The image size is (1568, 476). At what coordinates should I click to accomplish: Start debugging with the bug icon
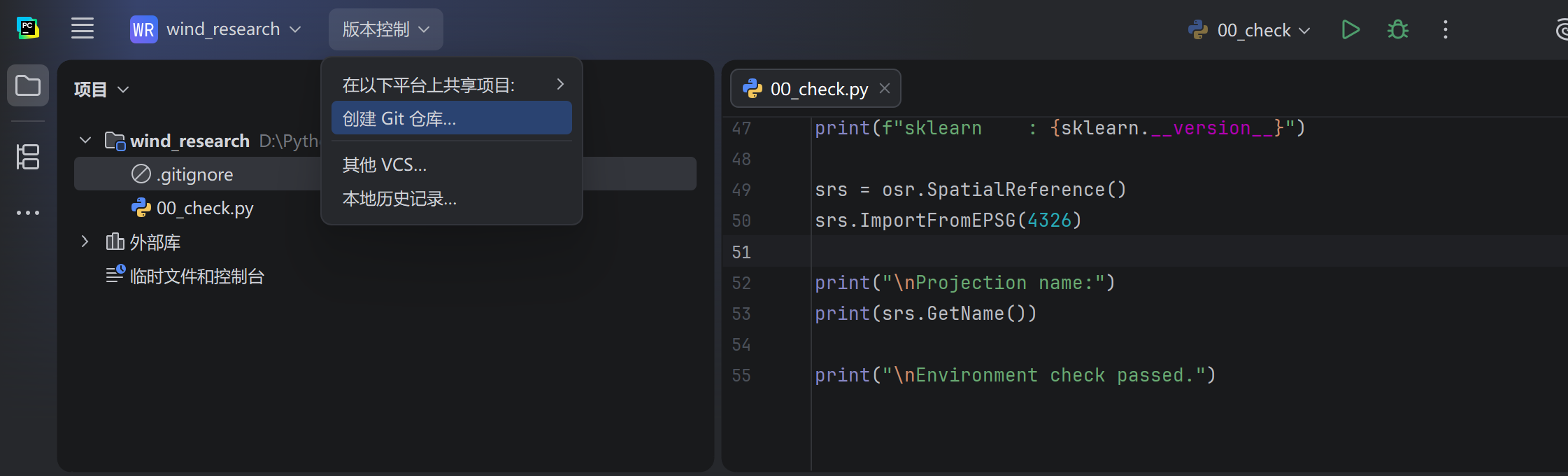[1398, 29]
